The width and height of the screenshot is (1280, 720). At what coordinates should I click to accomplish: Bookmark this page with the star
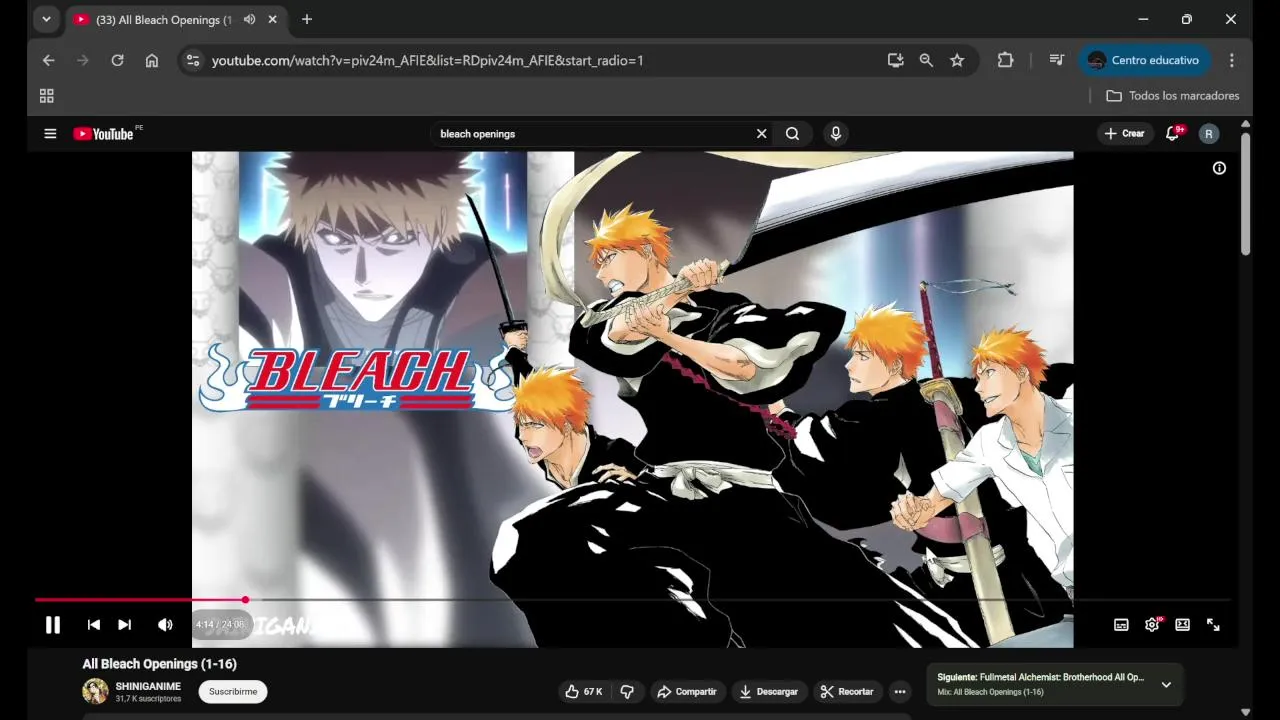pos(957,60)
